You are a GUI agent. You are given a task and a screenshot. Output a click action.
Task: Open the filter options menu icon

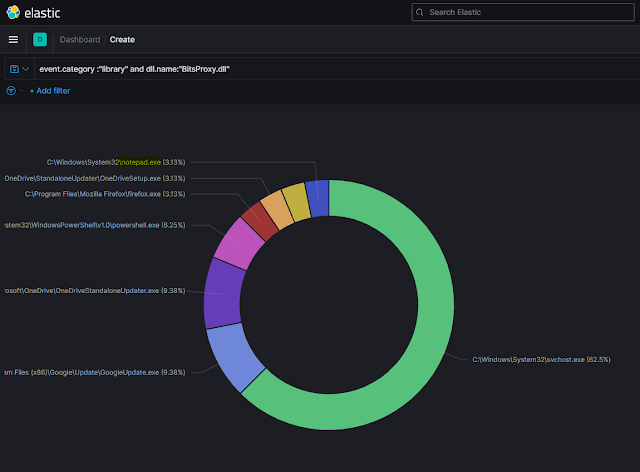pos(11,90)
